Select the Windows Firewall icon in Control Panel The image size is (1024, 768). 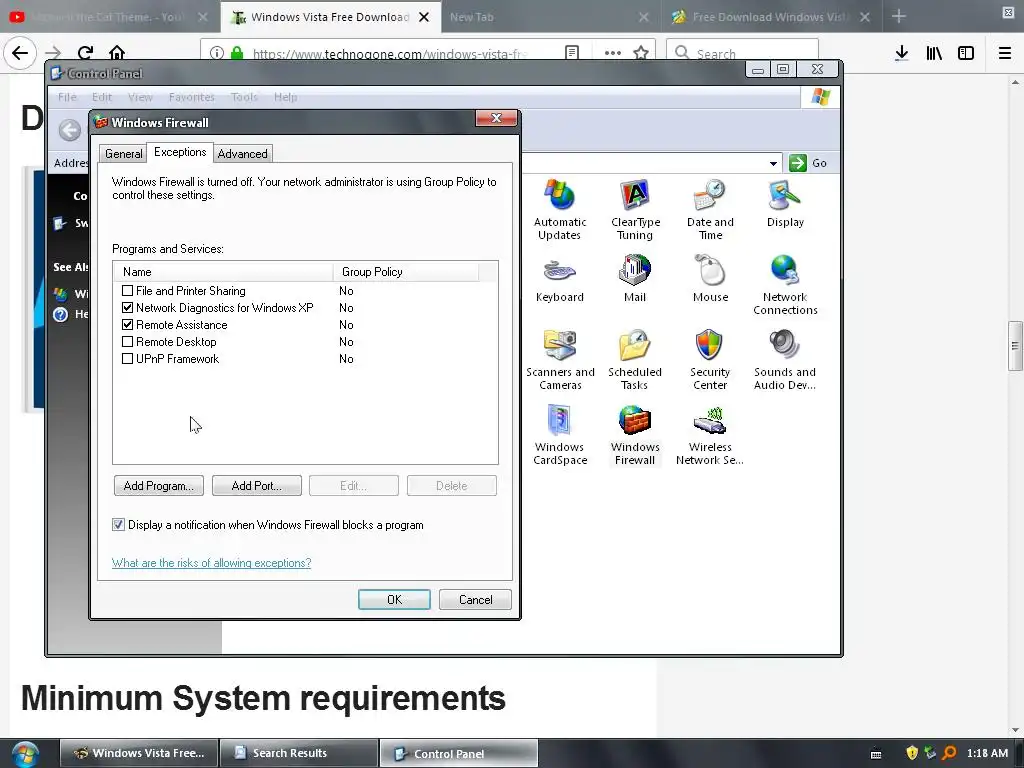[635, 435]
